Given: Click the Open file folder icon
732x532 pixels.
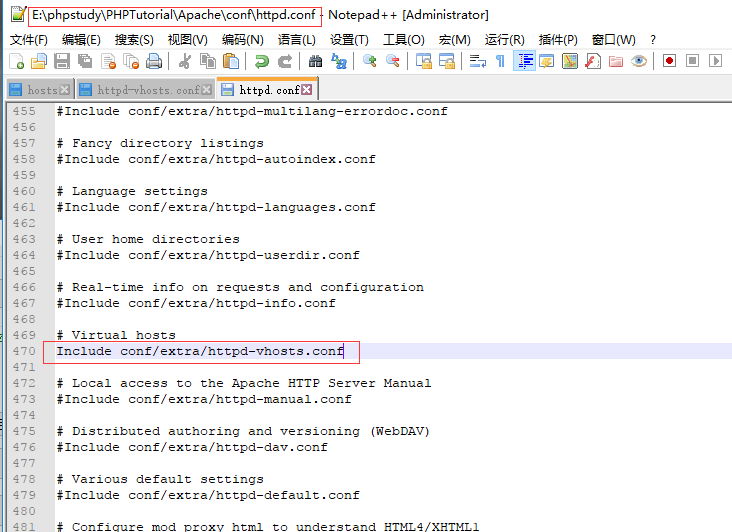Looking at the screenshot, I should [x=39, y=61].
